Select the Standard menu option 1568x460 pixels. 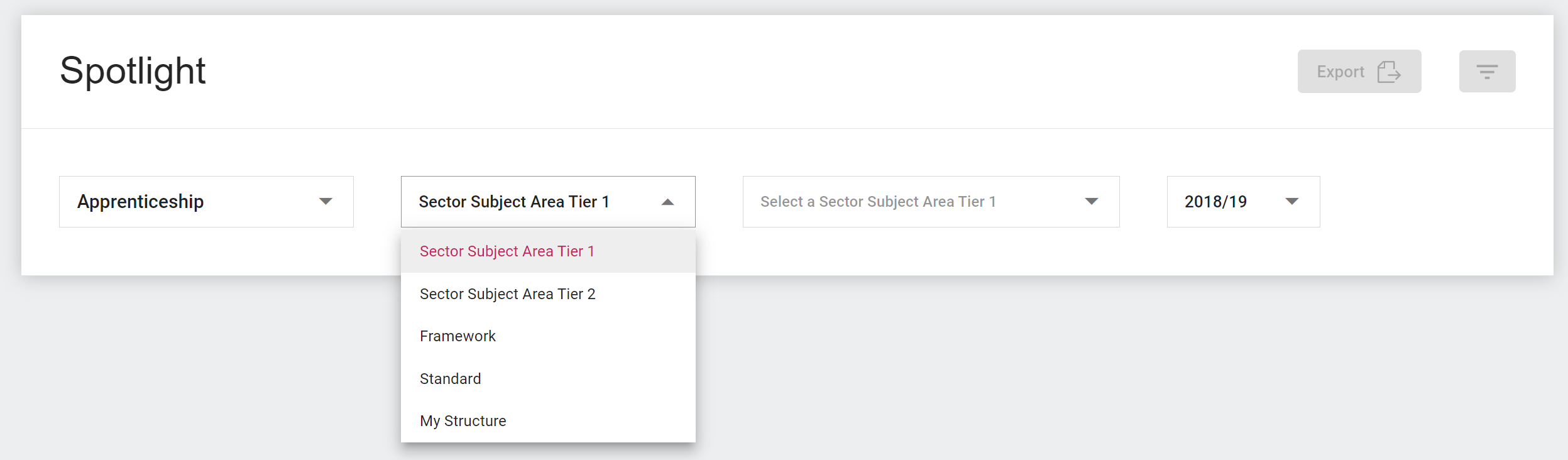tap(450, 379)
